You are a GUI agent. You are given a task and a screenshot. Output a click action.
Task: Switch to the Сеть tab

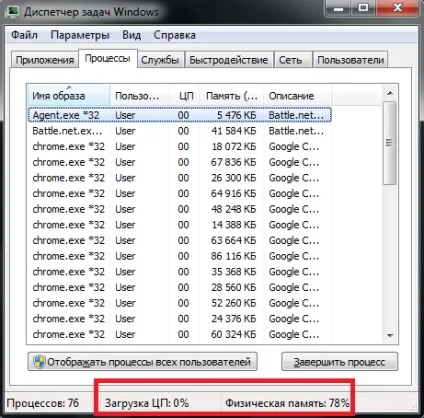pyautogui.click(x=291, y=60)
